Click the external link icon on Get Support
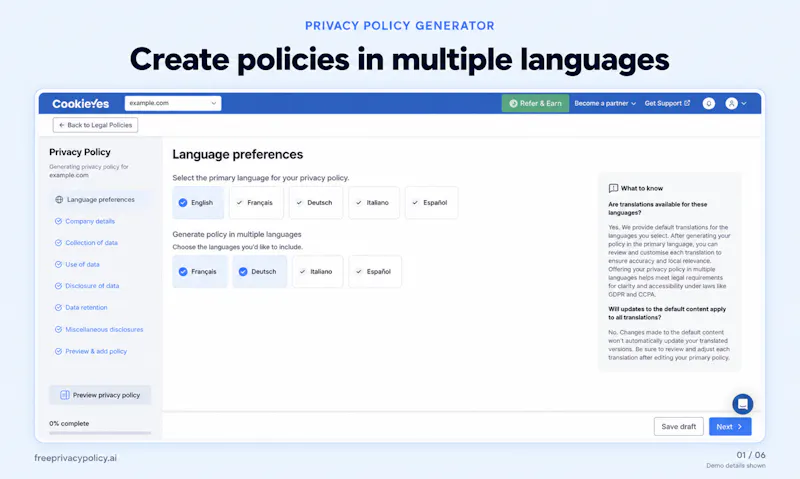The image size is (800, 479). point(687,103)
